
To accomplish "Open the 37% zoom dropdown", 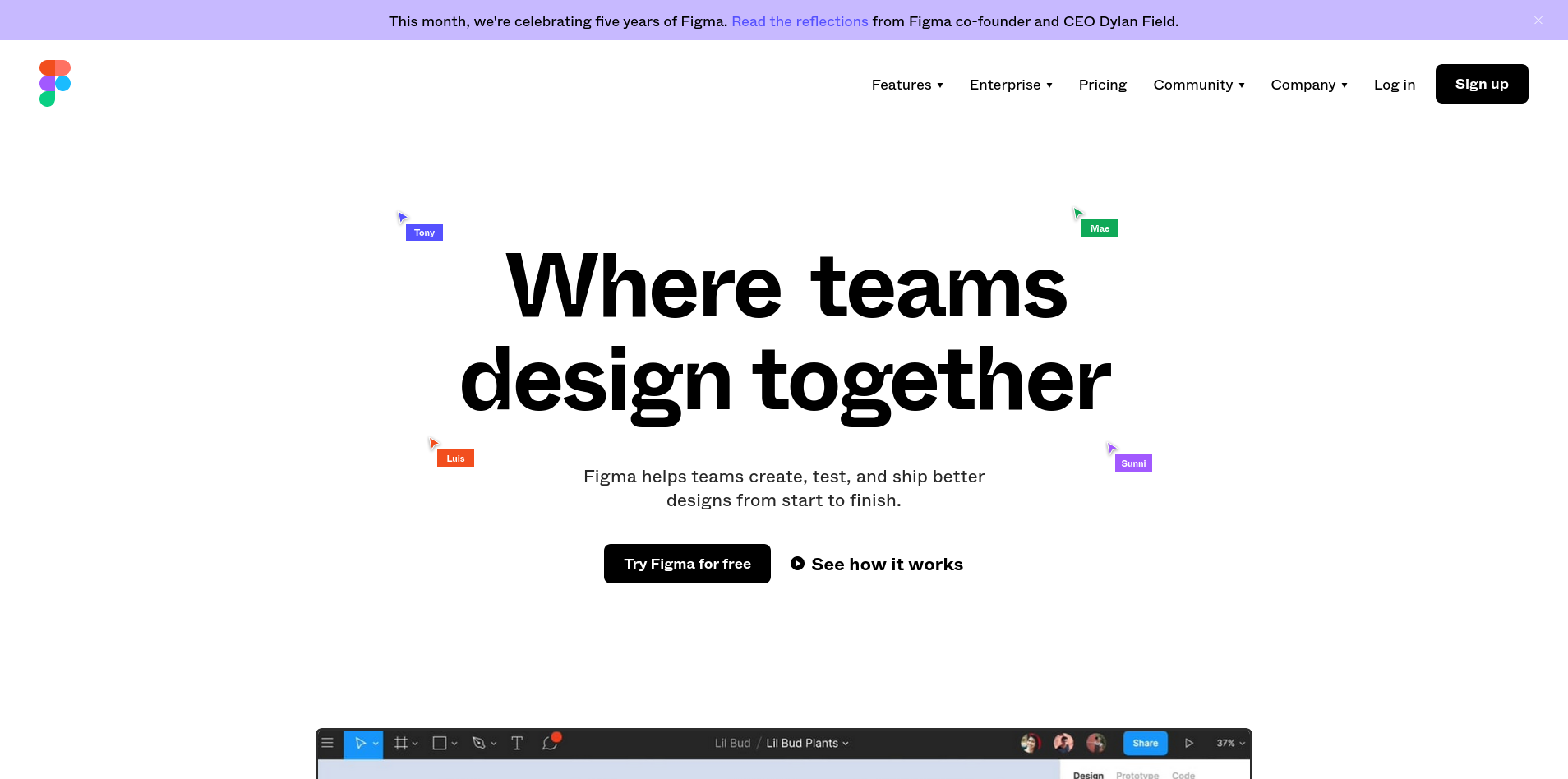I will tap(1231, 743).
